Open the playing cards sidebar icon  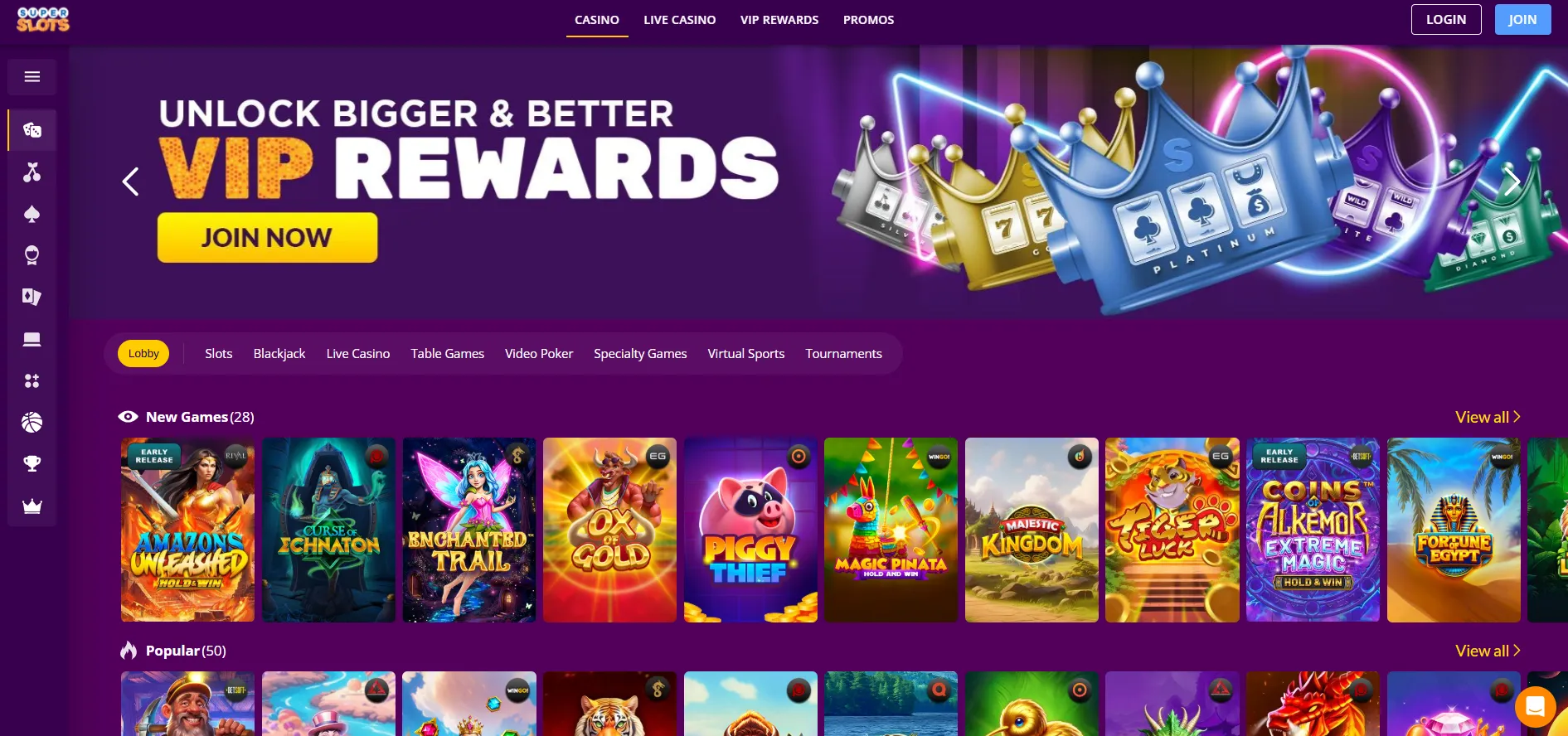32,297
